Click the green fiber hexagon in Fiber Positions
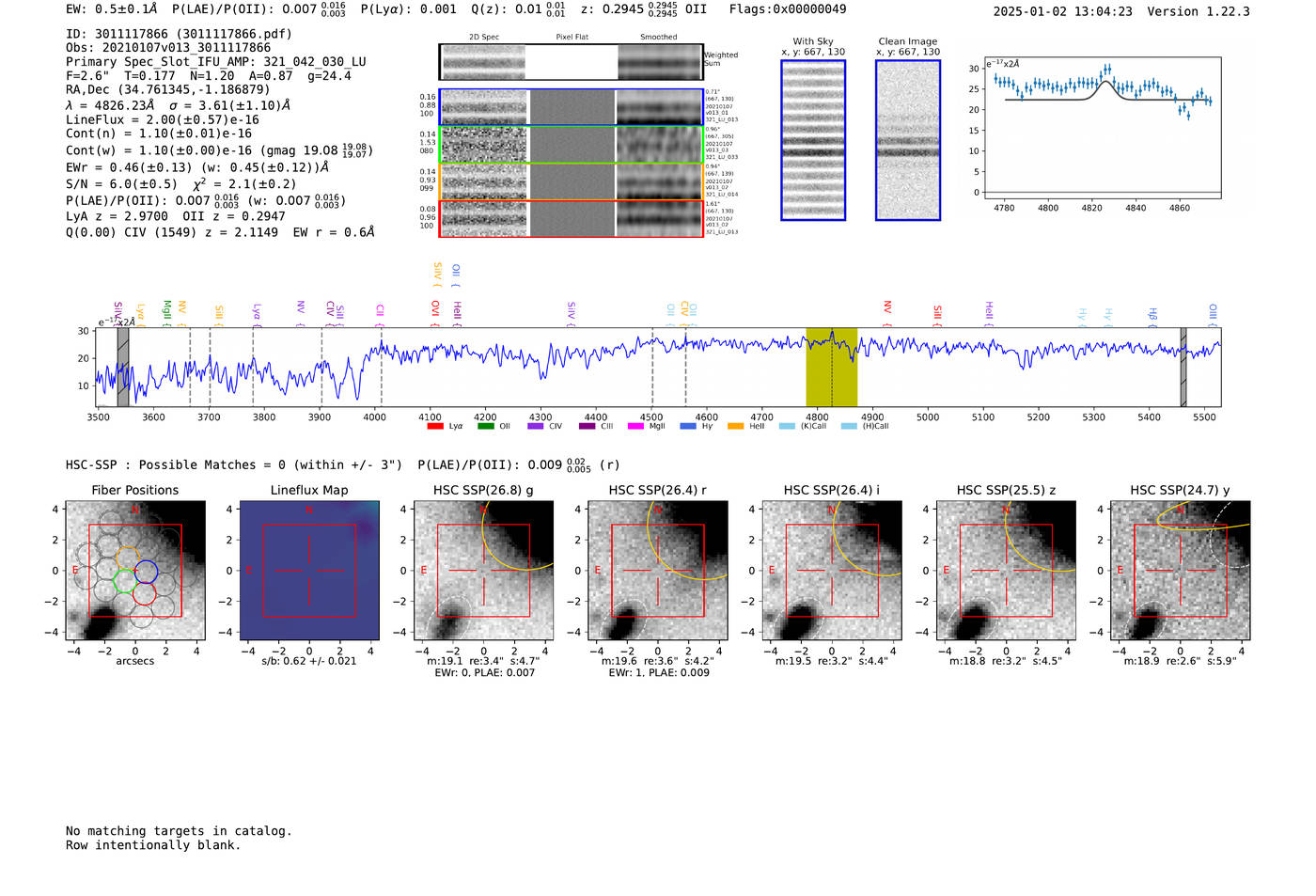 click(124, 580)
